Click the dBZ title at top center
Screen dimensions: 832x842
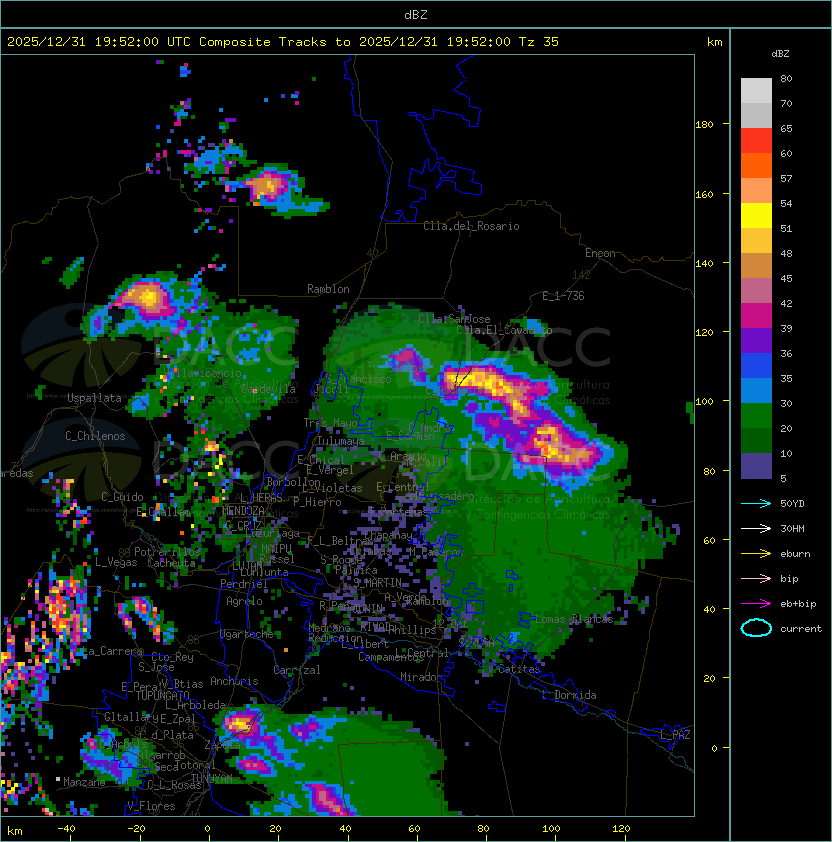[x=416, y=15]
